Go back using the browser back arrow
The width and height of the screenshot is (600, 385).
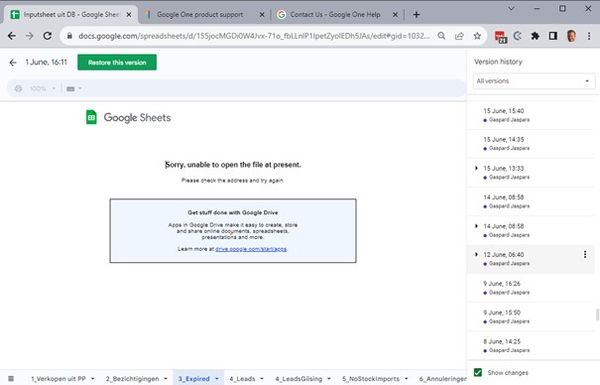click(12, 36)
